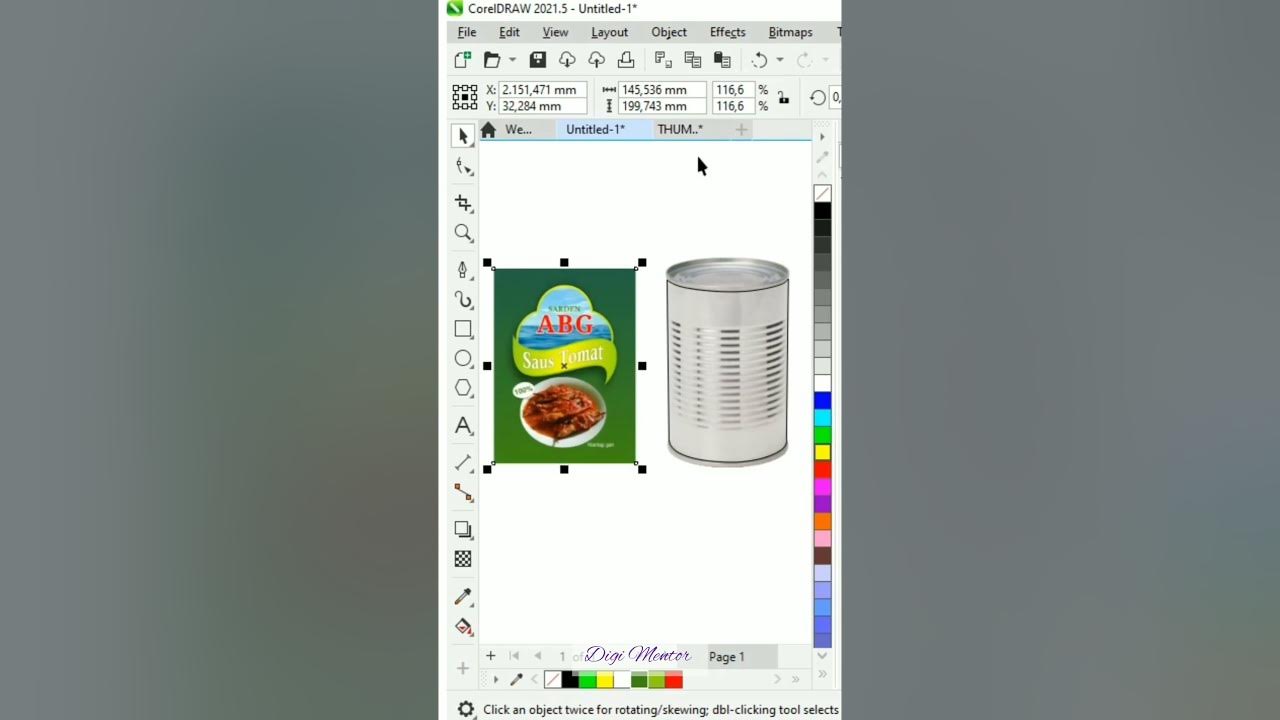Image resolution: width=1280 pixels, height=720 pixels.
Task: Pick the dark green document palette swatch
Action: pyautogui.click(x=639, y=680)
